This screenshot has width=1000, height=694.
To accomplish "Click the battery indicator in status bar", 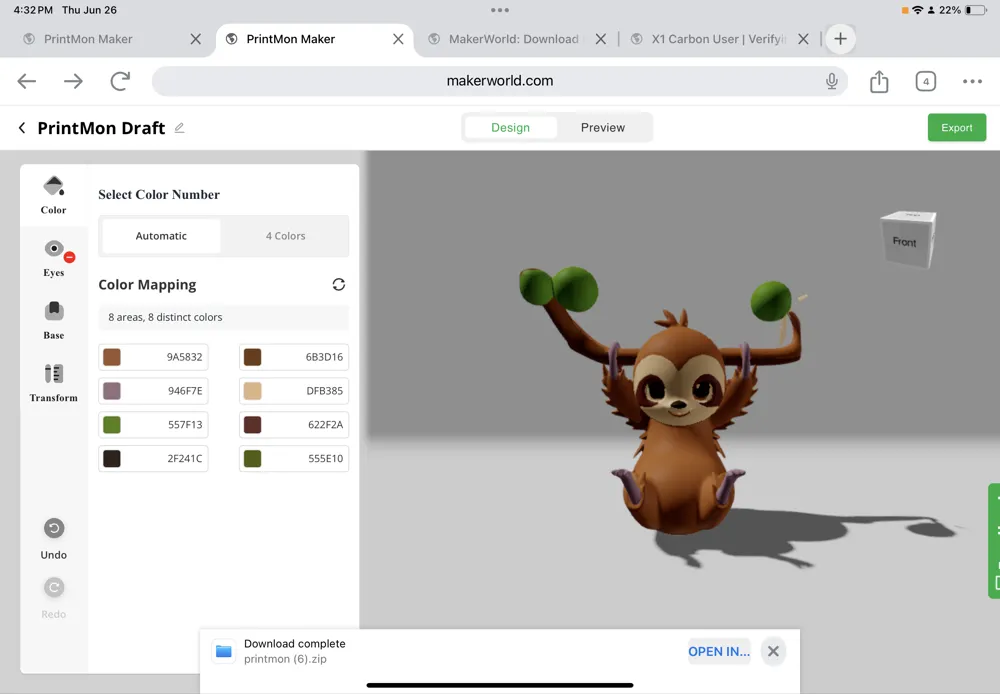I will [976, 10].
